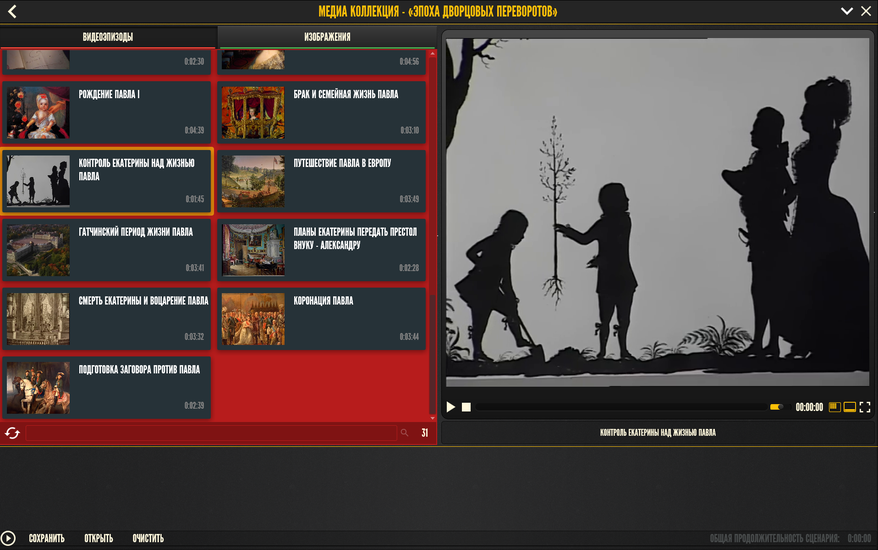Collapse the window using the header chevron
Image resolution: width=878 pixels, height=550 pixels.
point(846,11)
